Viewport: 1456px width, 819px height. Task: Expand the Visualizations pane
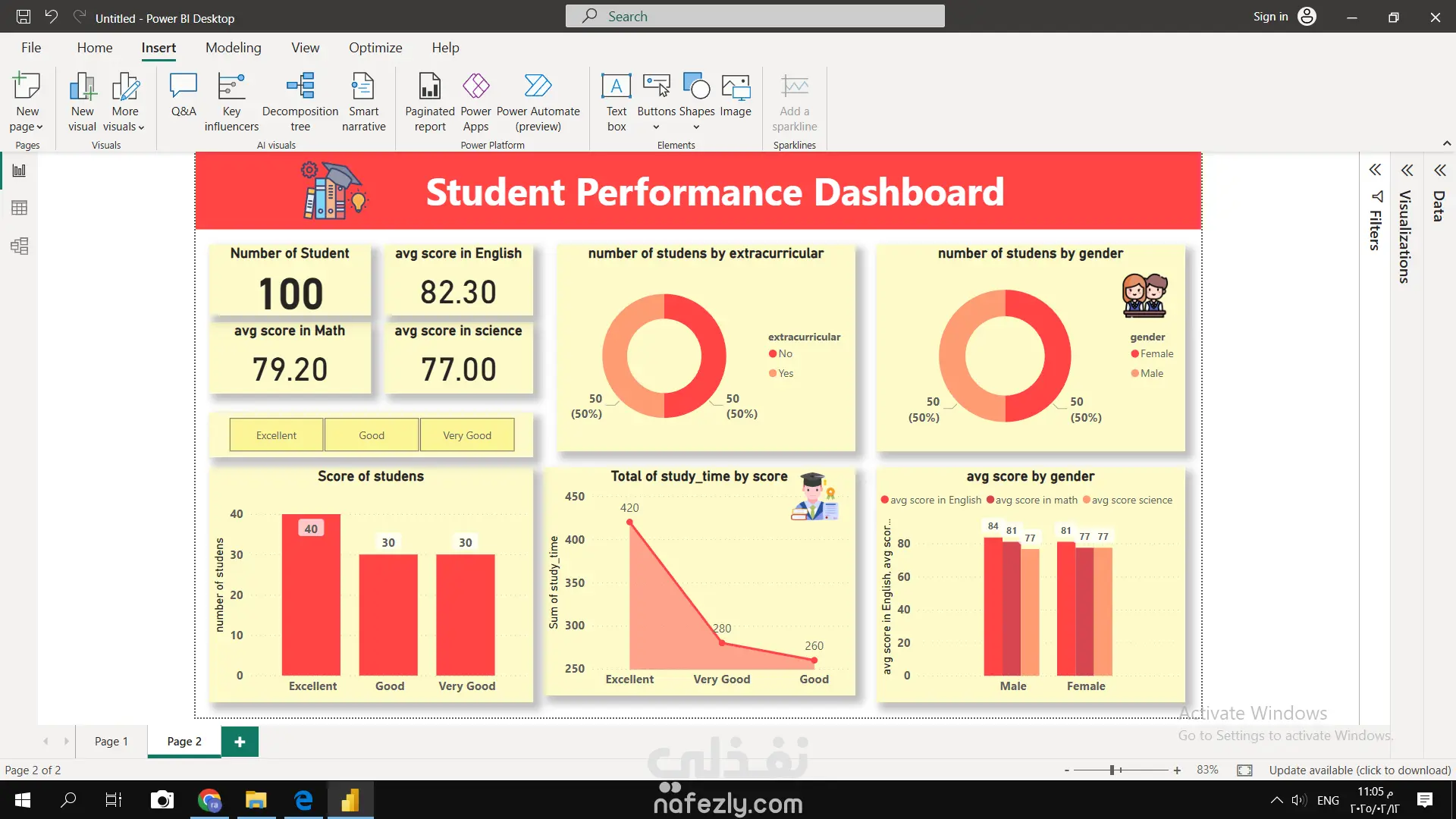point(1407,170)
